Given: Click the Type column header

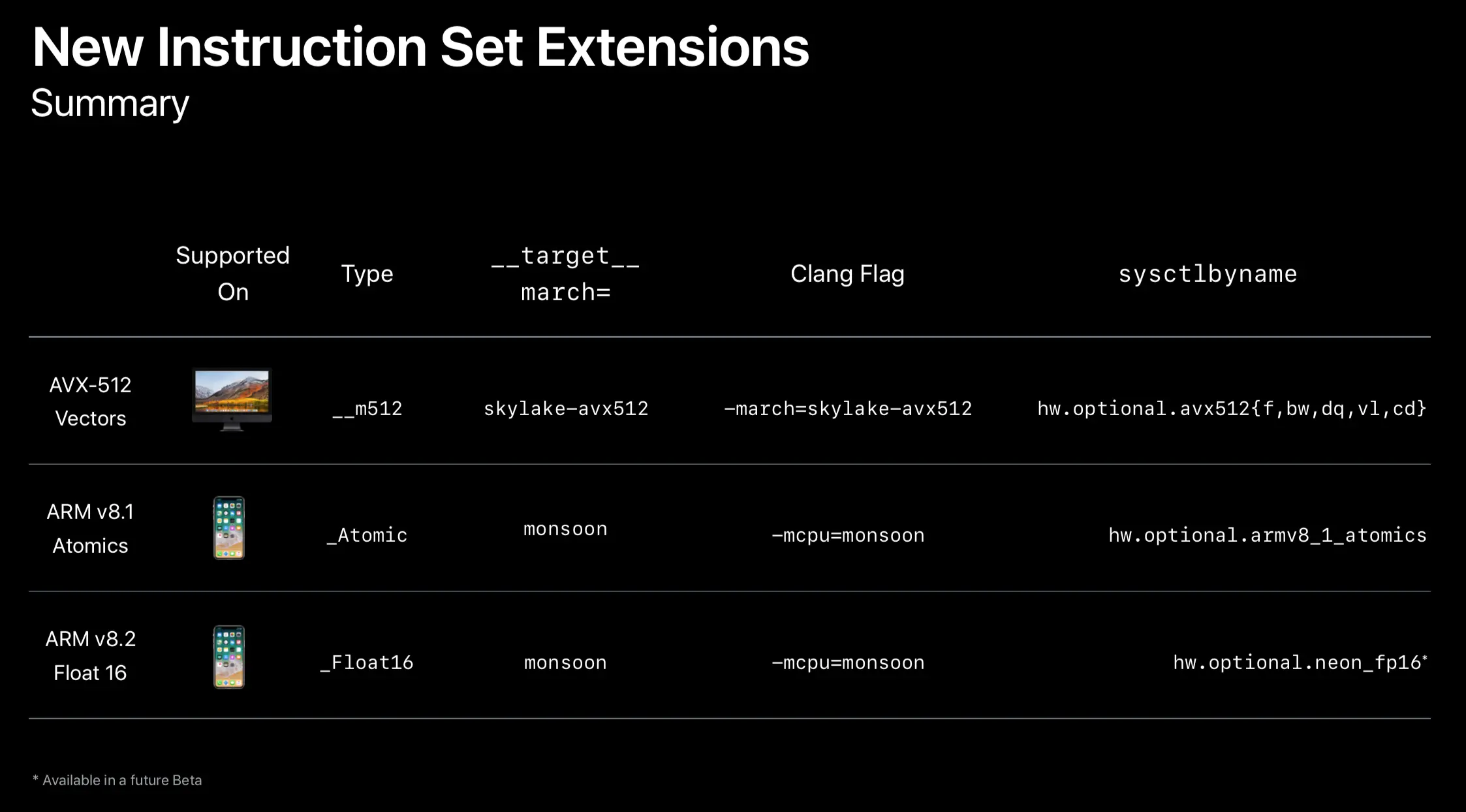Looking at the screenshot, I should [367, 274].
